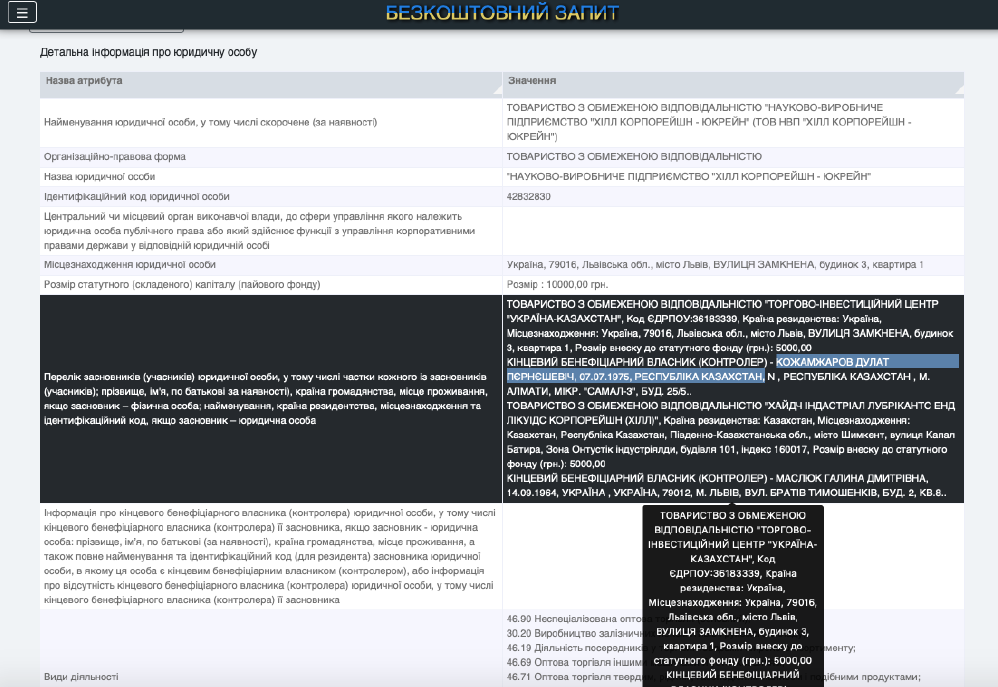
Task: Sort by the "Назва атрибута" column header
Action: pos(84,80)
